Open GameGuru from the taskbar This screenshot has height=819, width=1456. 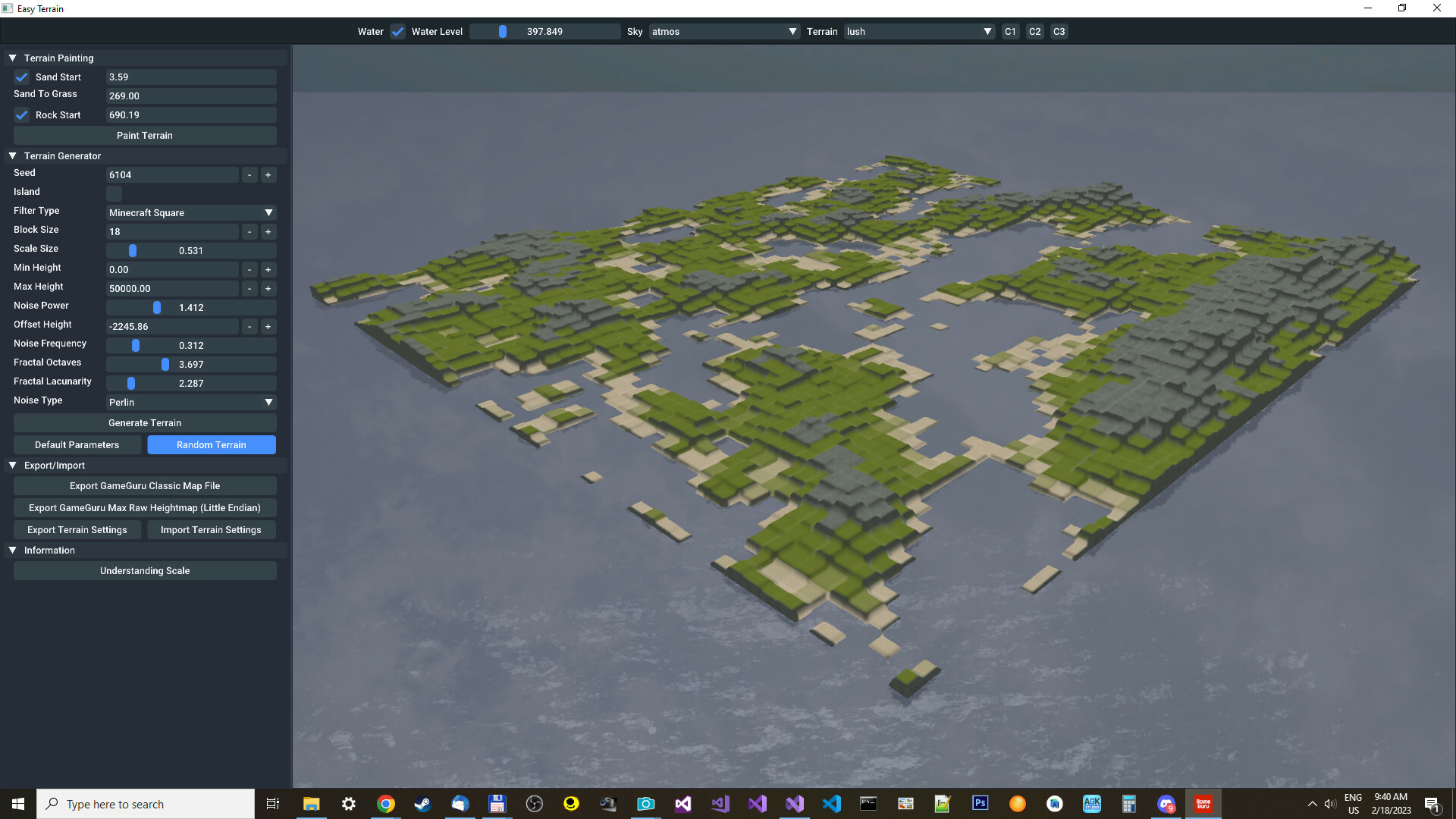click(x=1203, y=803)
